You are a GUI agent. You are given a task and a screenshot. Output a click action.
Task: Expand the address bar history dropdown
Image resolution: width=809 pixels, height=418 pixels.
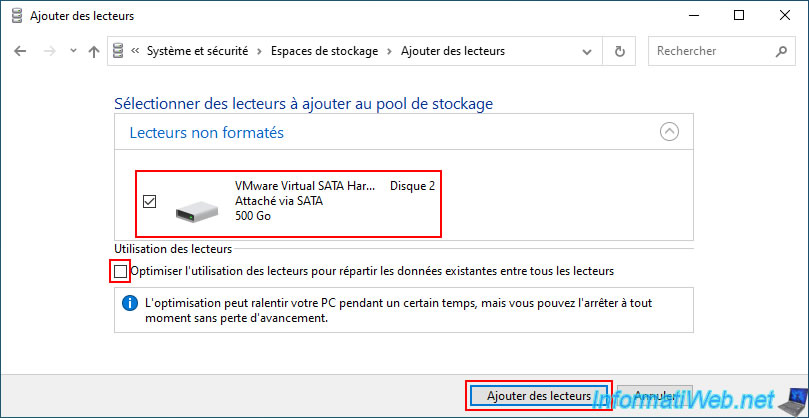pos(586,52)
